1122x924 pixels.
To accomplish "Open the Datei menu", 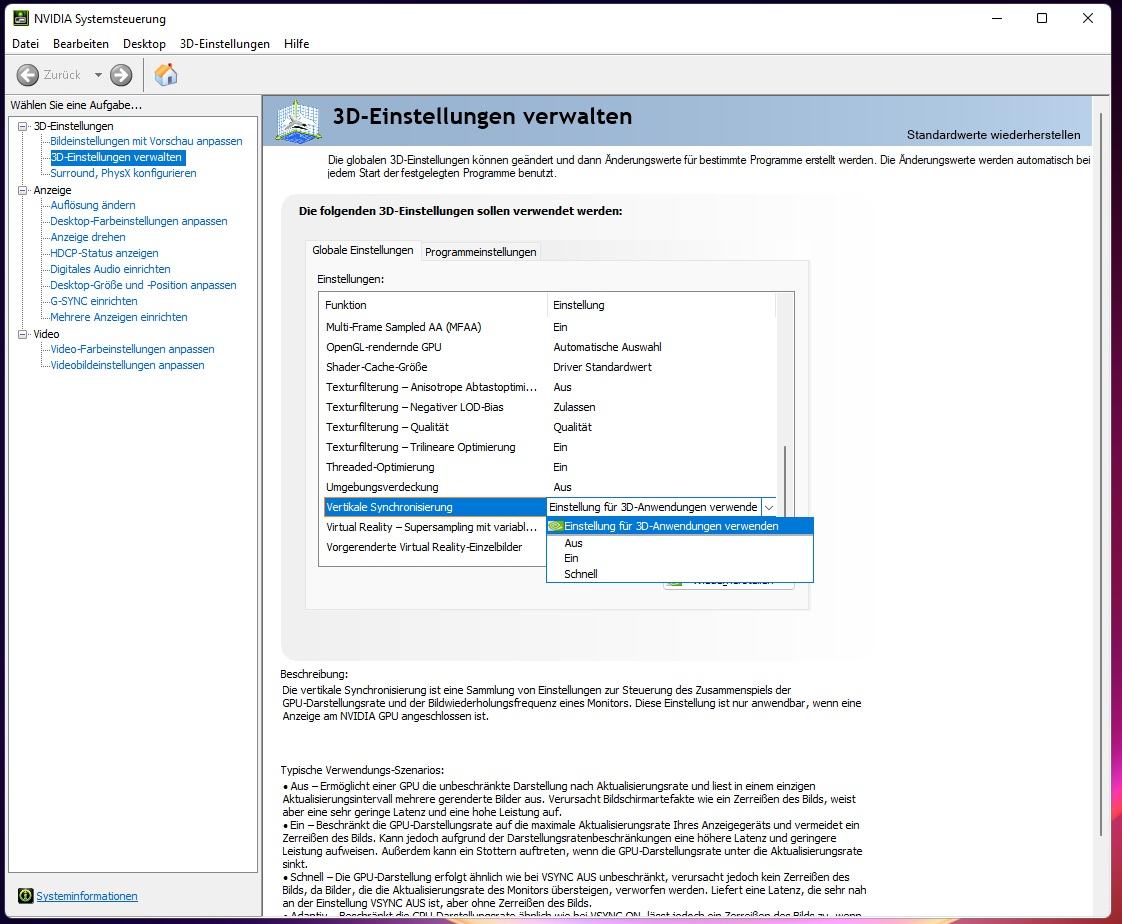I will (x=25, y=44).
